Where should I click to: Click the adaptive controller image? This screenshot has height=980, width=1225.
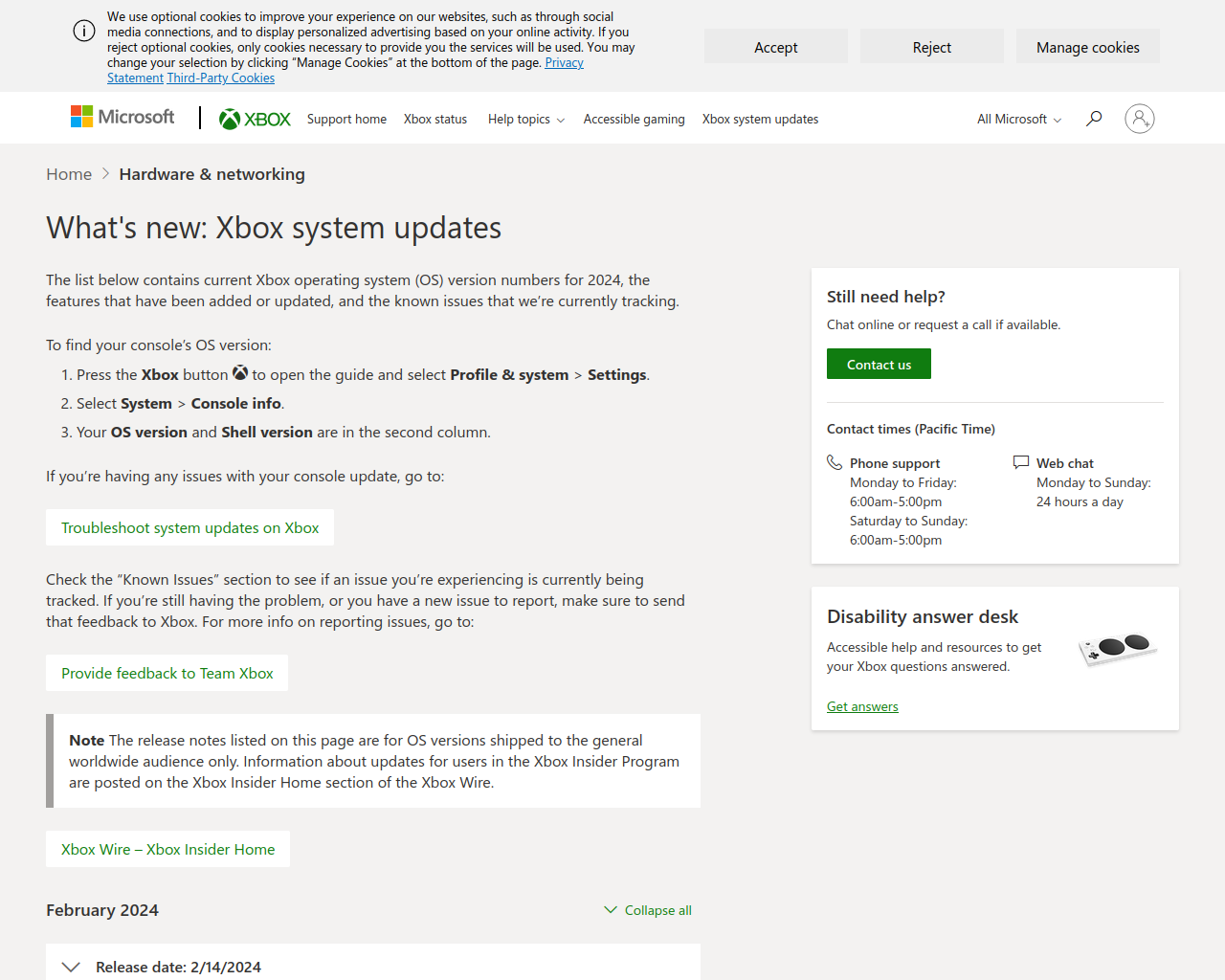point(1117,649)
